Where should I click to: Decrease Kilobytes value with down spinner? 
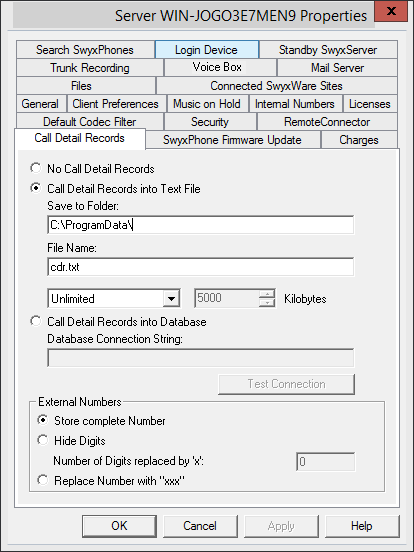[267, 303]
